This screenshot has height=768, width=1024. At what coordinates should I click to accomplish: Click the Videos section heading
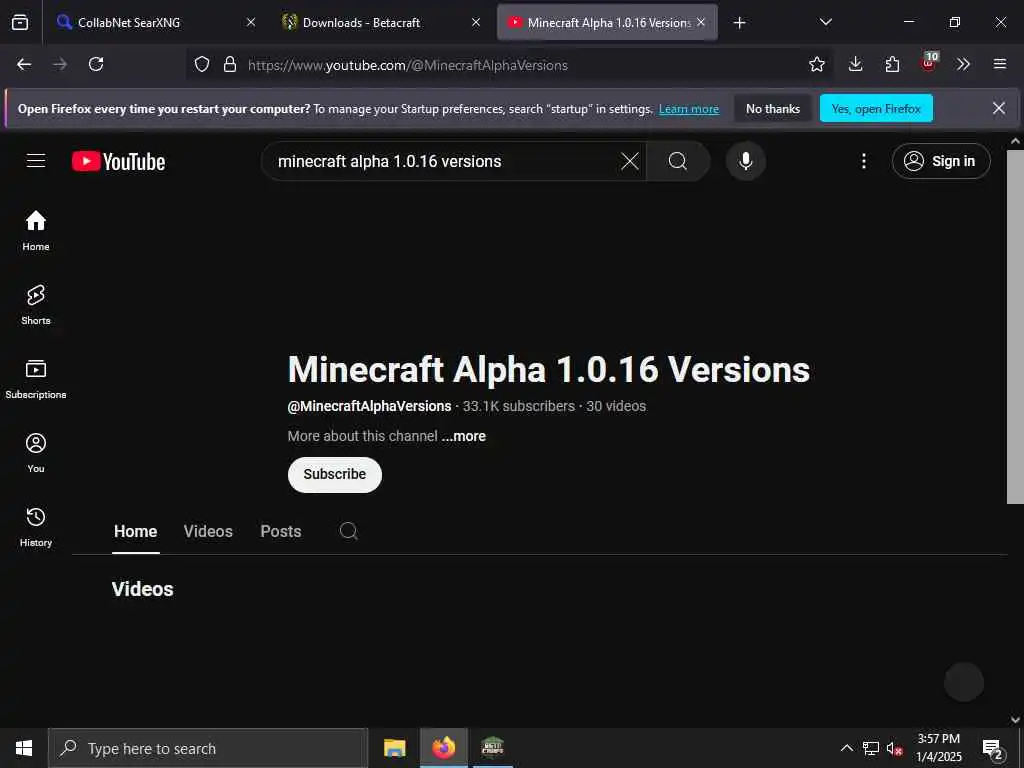coord(142,589)
